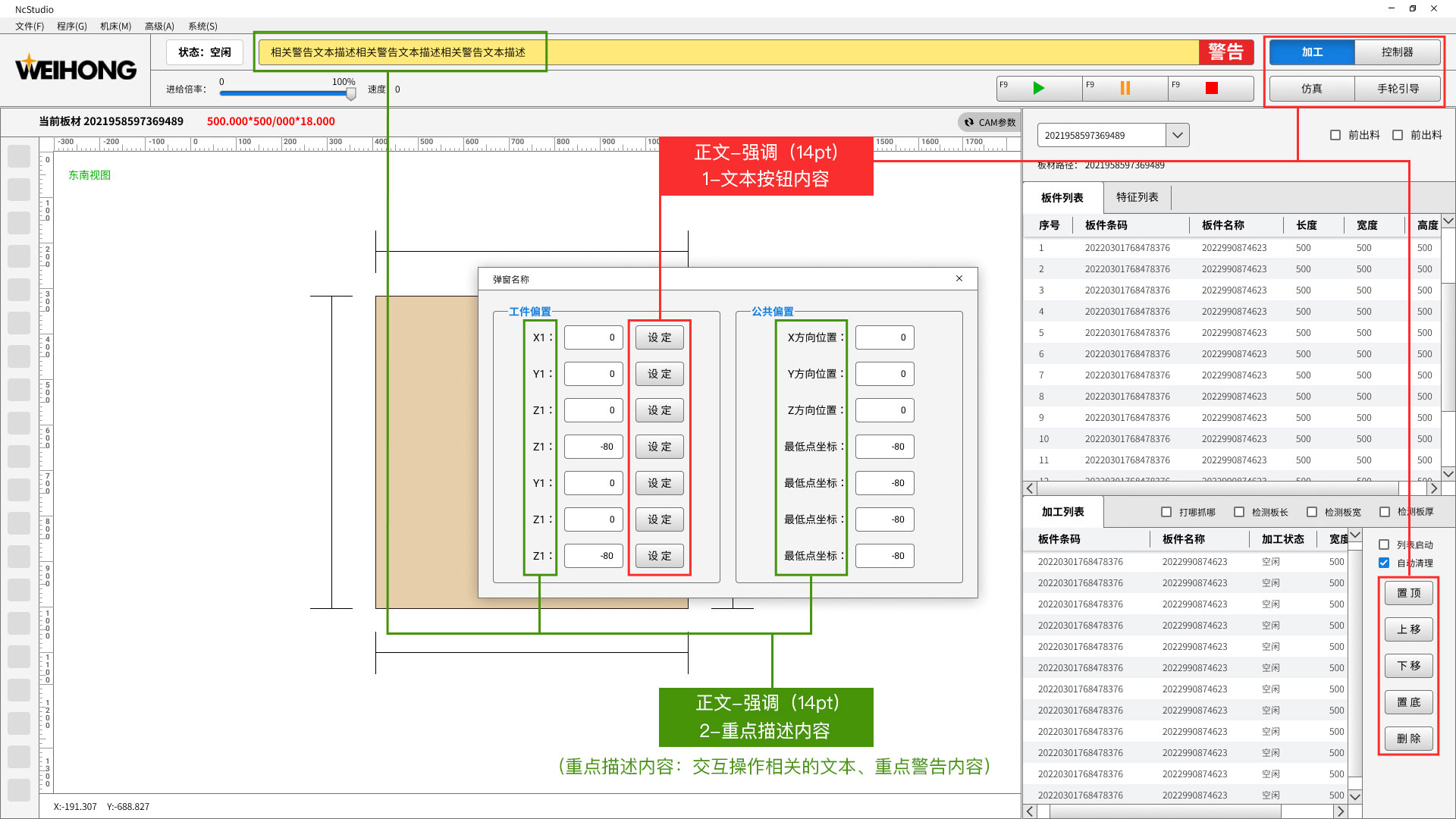Open the 系统(S) menu

pos(202,26)
